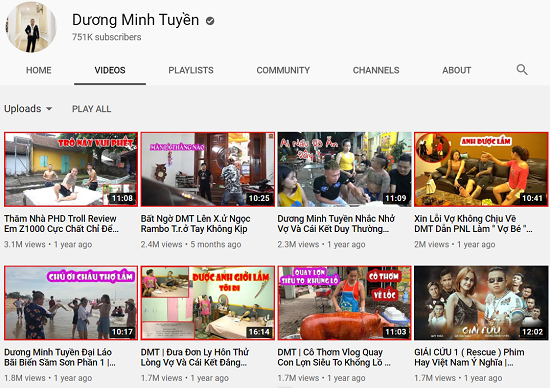Click title 'Dương Minh Tuyền Nhắc Nhở Vợ'

point(336,223)
